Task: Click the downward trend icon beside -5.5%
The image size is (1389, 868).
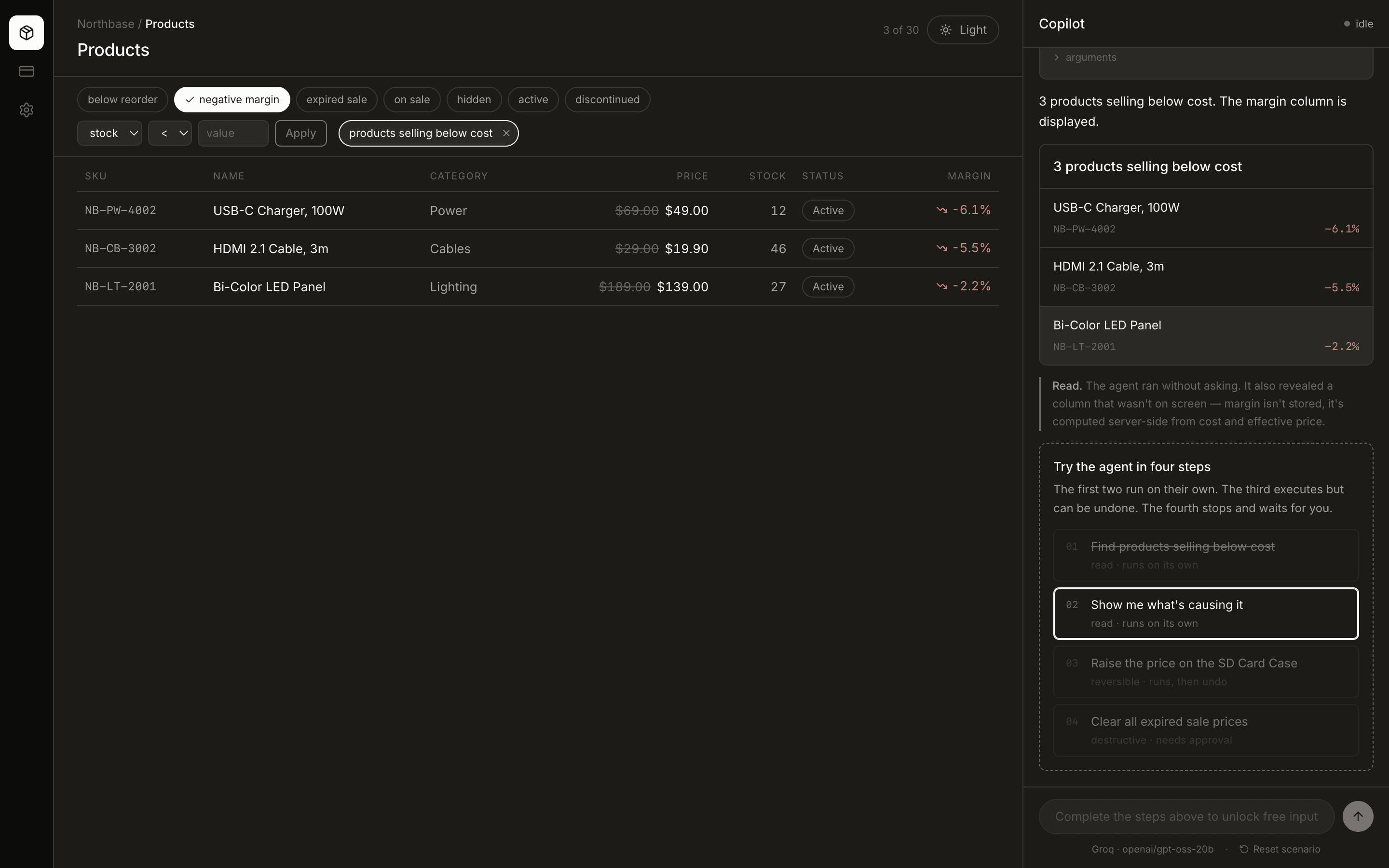Action: pyautogui.click(x=942, y=248)
